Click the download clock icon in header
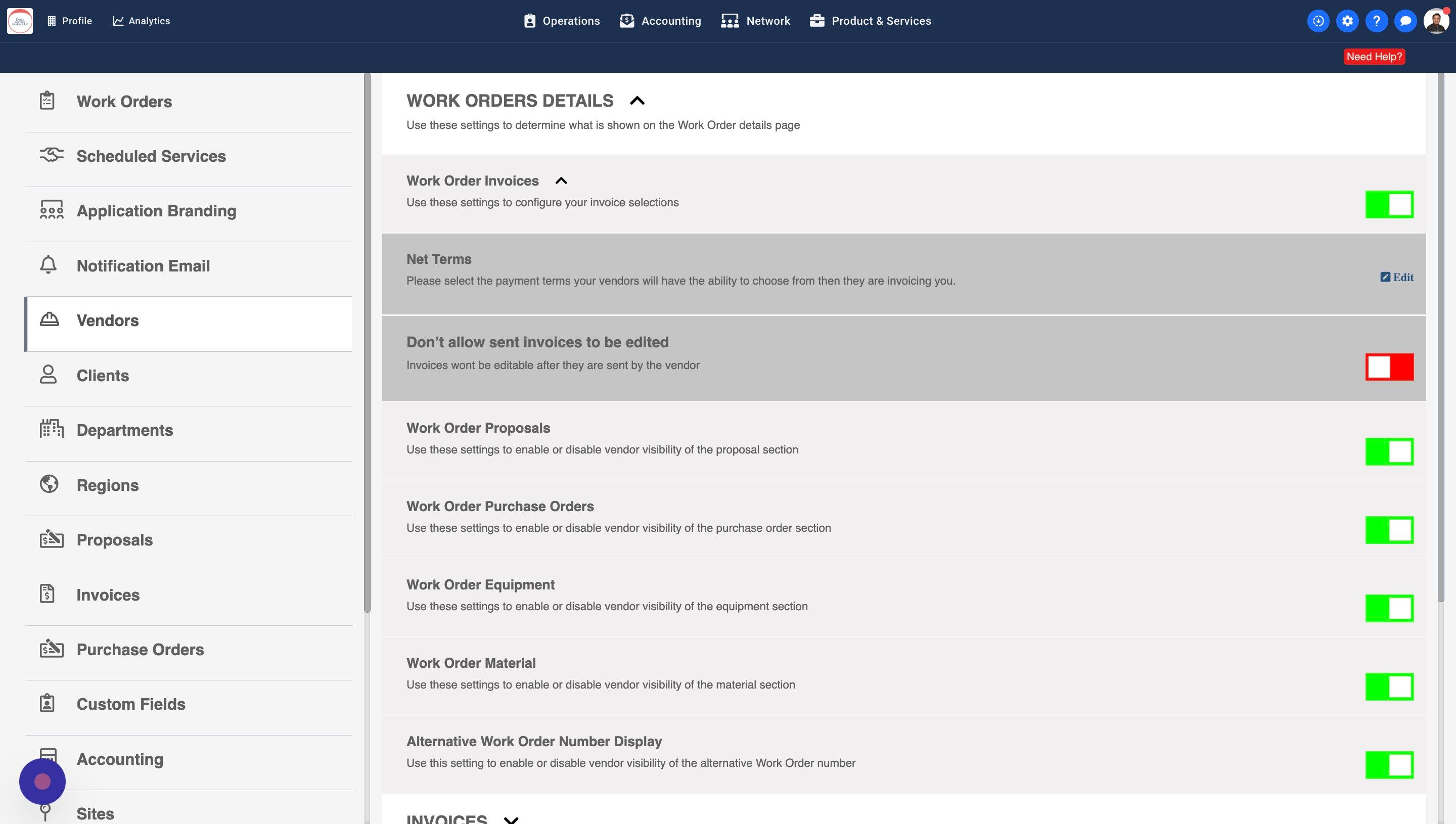1456x824 pixels. [x=1318, y=21]
